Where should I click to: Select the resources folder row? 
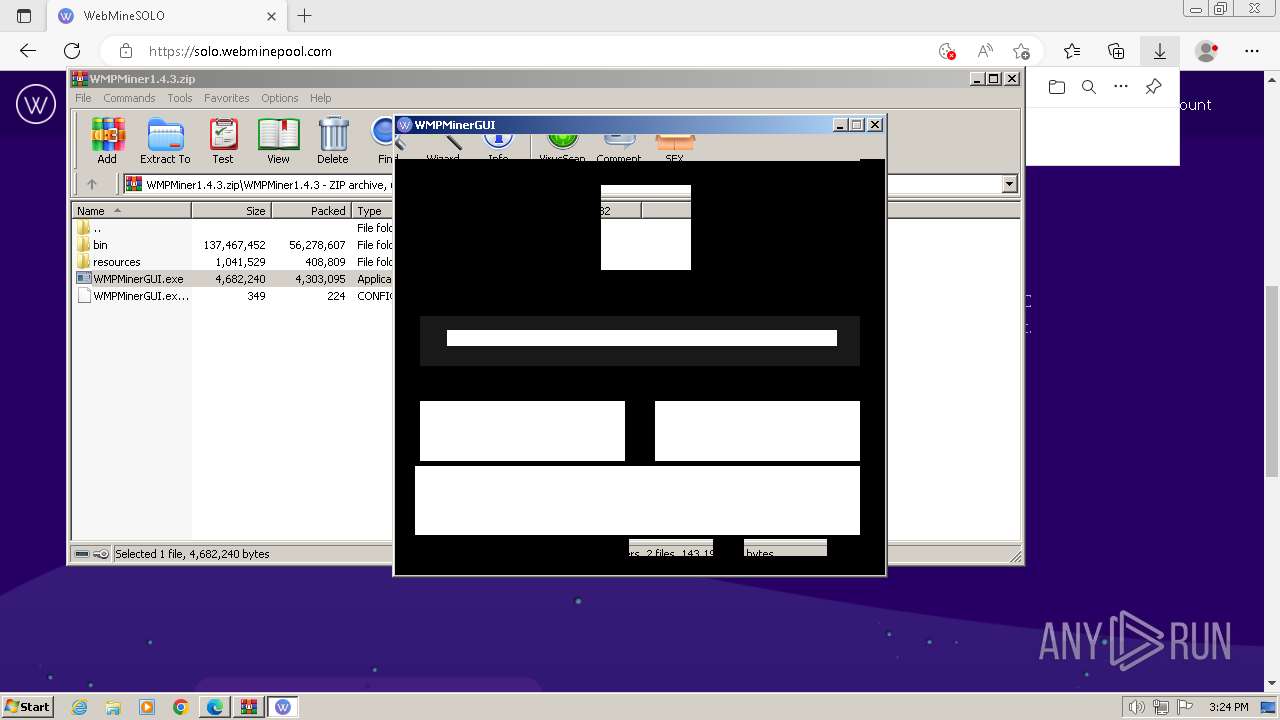pos(232,261)
